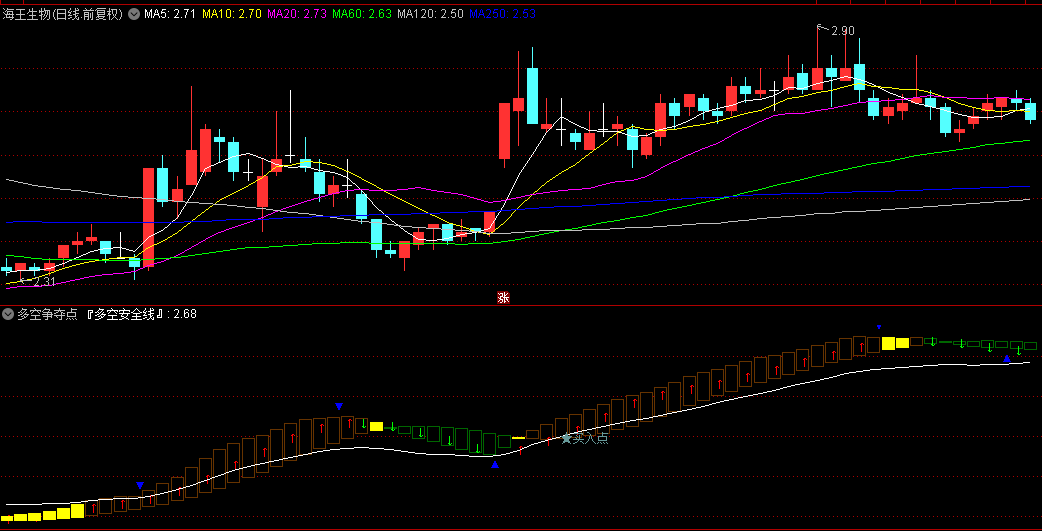Click the 『多空安全线』: 2.68 value
The image size is (1042, 531).
click(141, 314)
